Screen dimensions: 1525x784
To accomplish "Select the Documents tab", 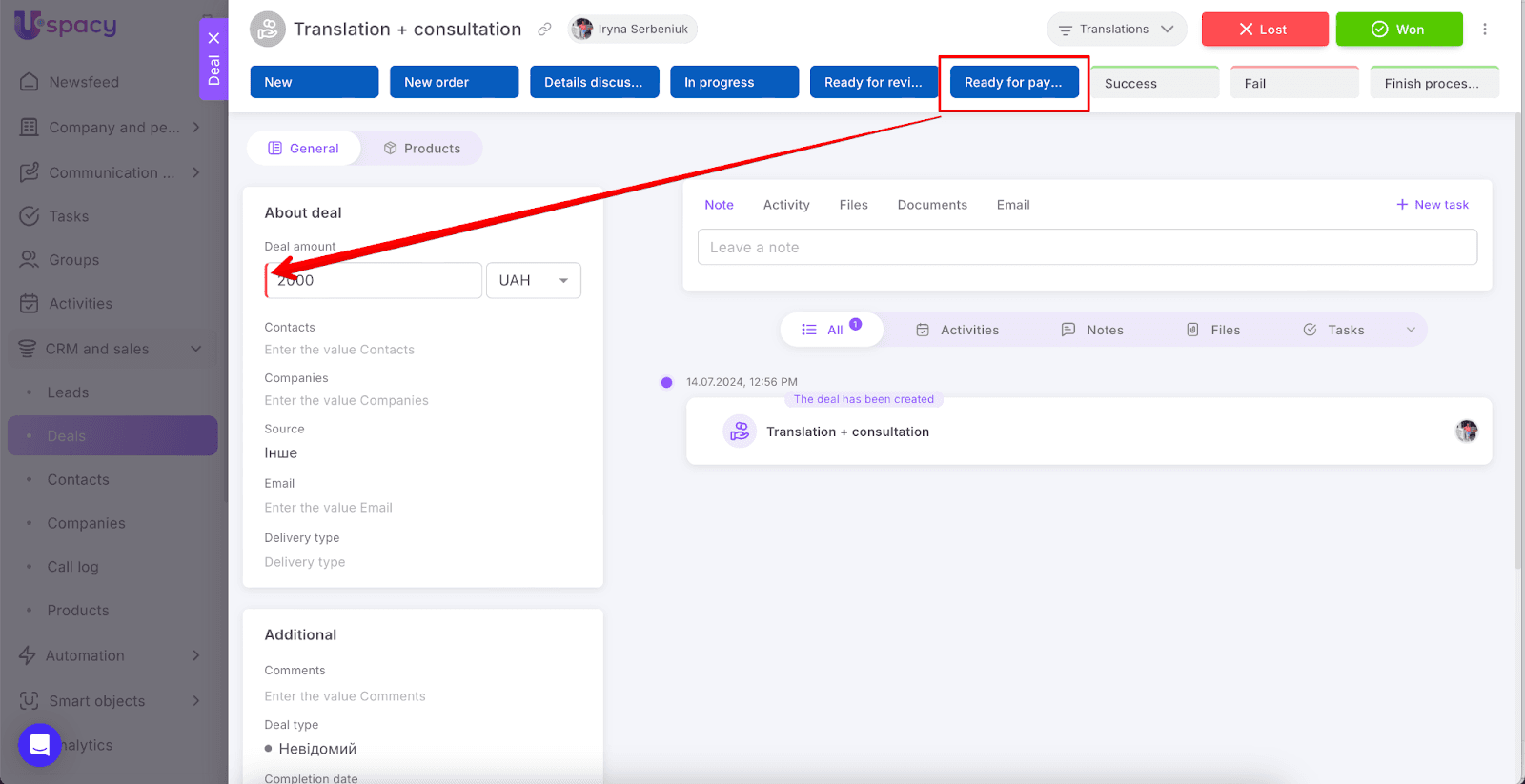I will click(931, 205).
